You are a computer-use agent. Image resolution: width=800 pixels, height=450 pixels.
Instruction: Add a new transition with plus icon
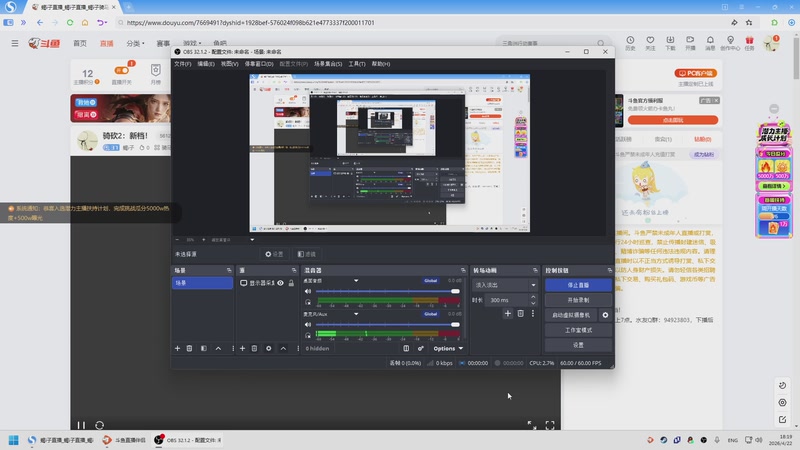[x=507, y=313]
